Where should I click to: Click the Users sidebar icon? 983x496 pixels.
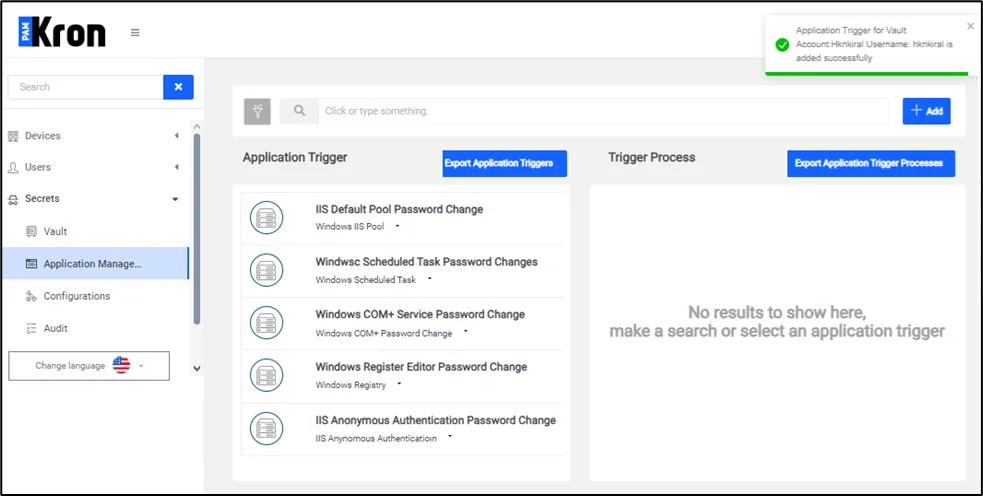13,167
